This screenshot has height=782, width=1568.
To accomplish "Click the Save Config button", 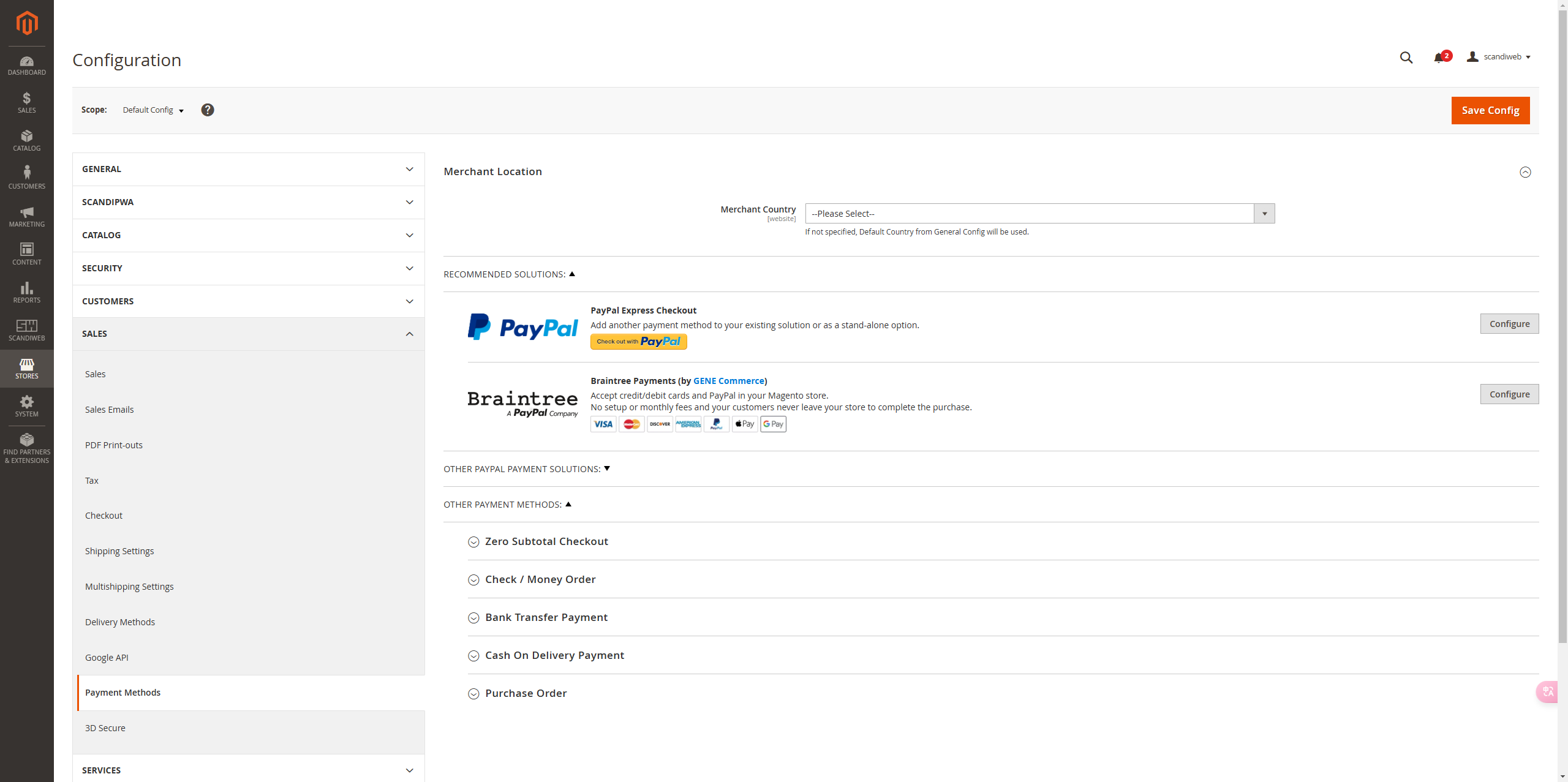I will tap(1490, 110).
